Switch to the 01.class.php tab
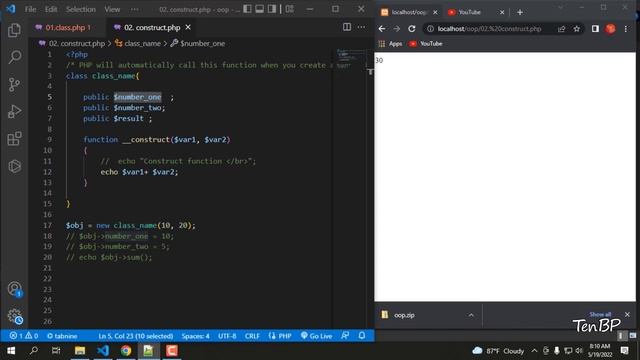 (68, 27)
